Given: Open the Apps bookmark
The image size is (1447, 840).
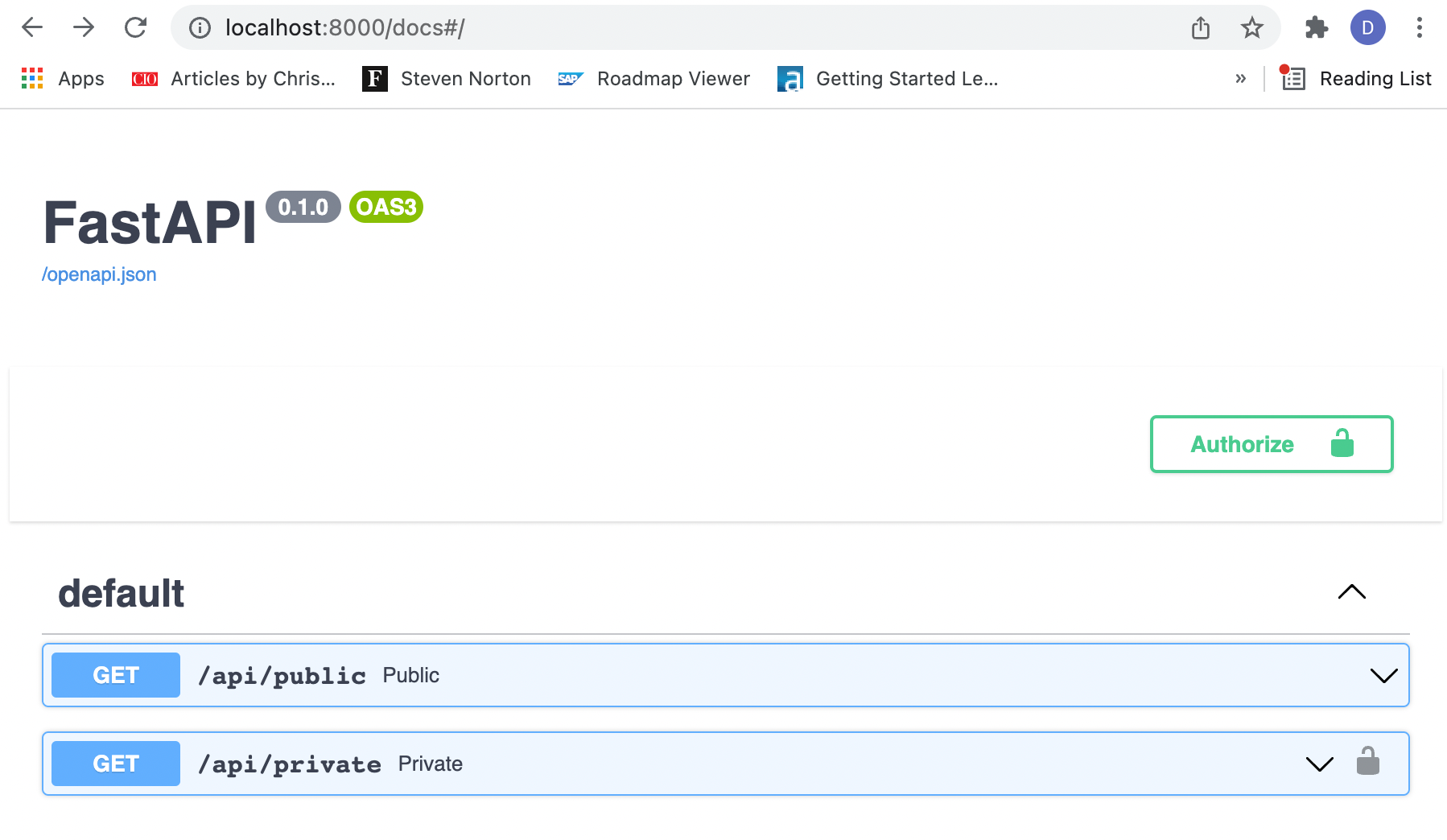Looking at the screenshot, I should point(63,79).
